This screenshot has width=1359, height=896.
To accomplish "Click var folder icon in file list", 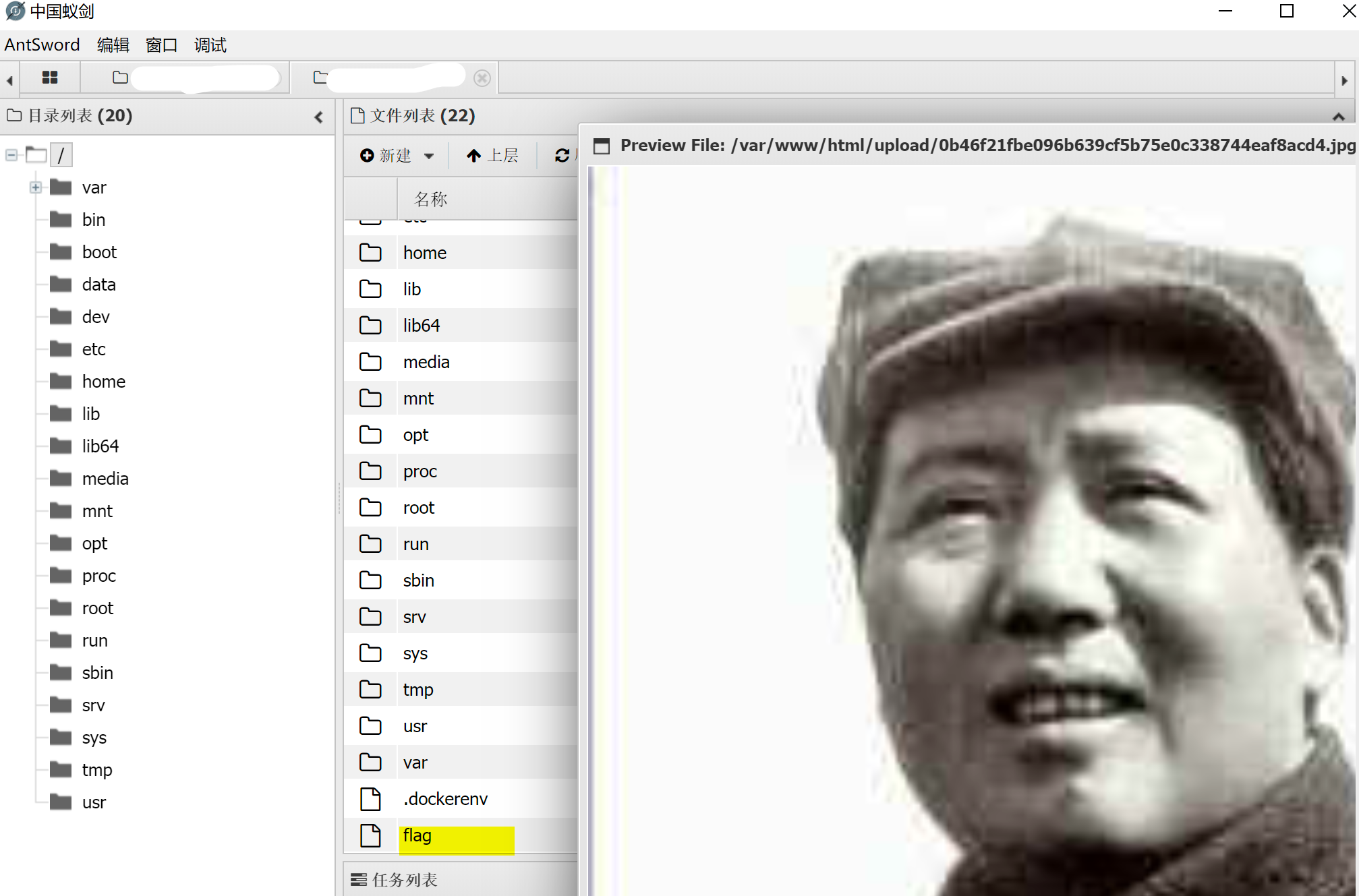I will [370, 763].
